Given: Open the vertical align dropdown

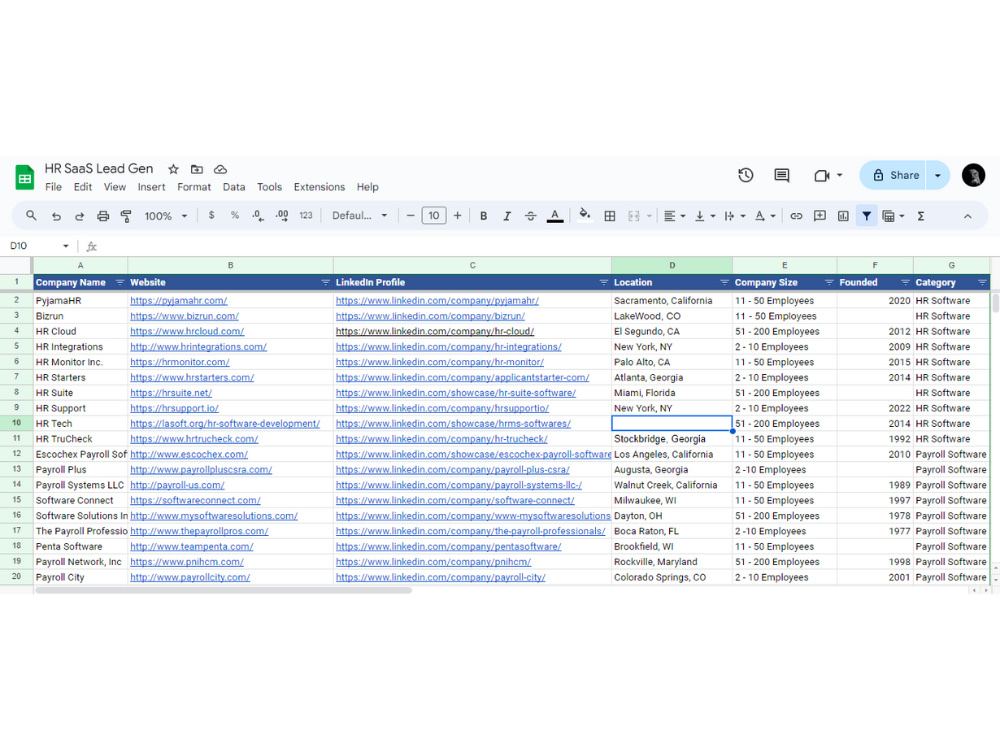Looking at the screenshot, I should point(705,216).
